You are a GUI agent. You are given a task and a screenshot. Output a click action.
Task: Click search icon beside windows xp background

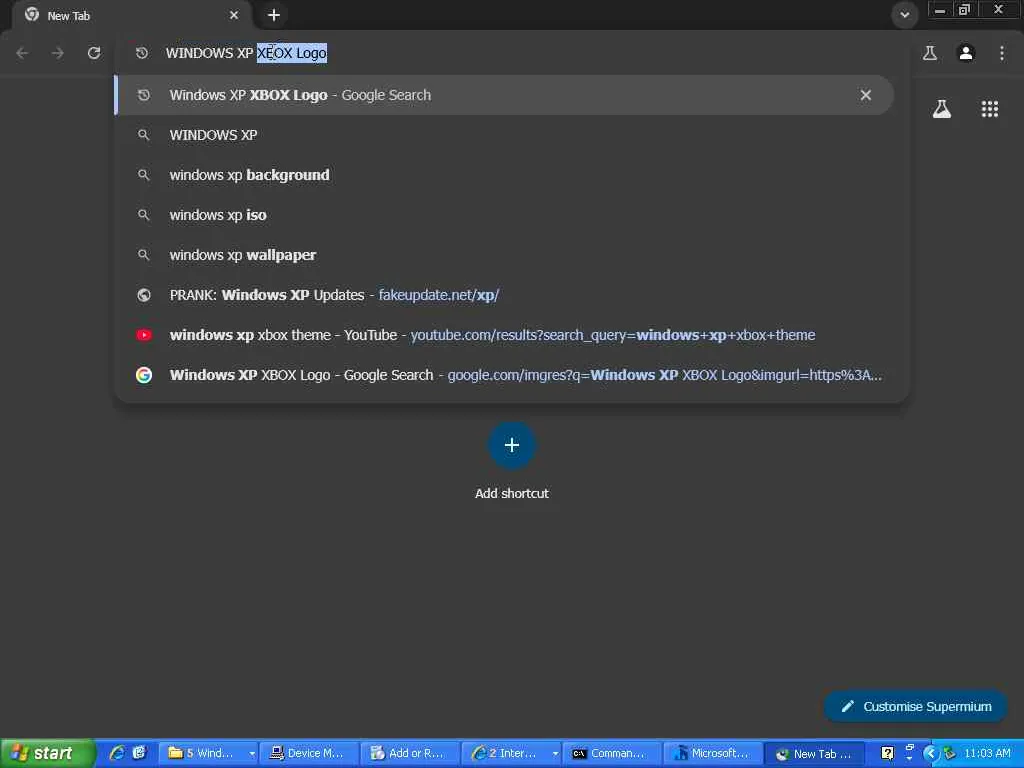tap(144, 175)
